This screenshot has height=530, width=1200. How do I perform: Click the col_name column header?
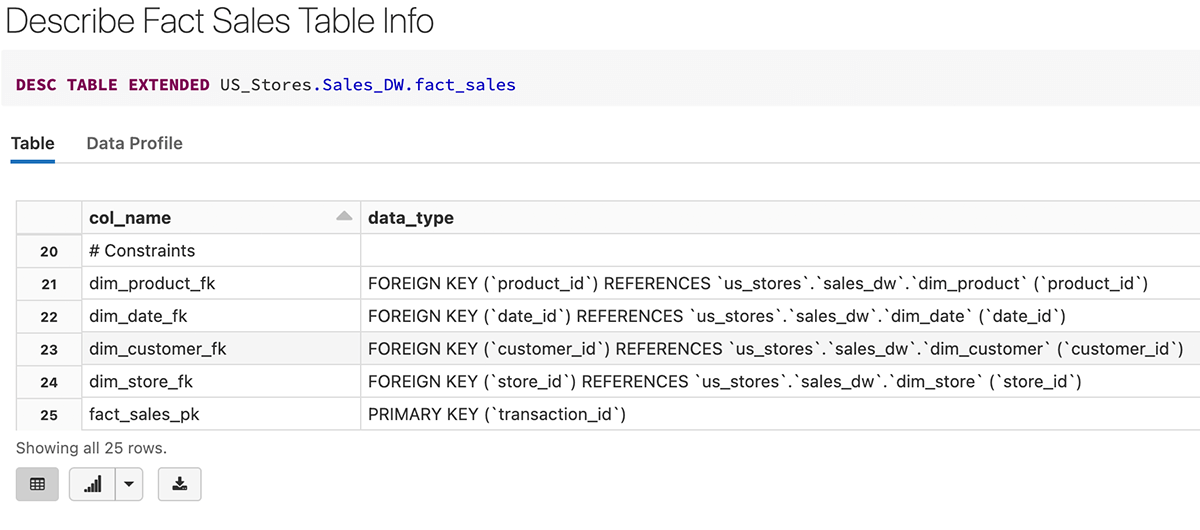(x=130, y=218)
